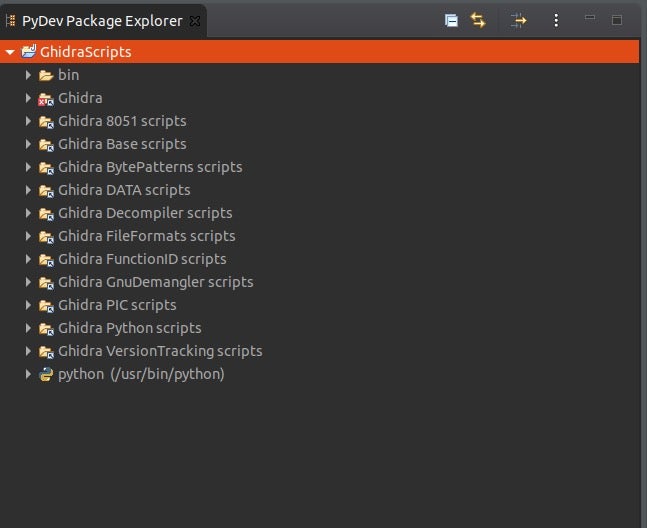Click the python interpreter icon
The height and width of the screenshot is (528, 647).
[45, 374]
